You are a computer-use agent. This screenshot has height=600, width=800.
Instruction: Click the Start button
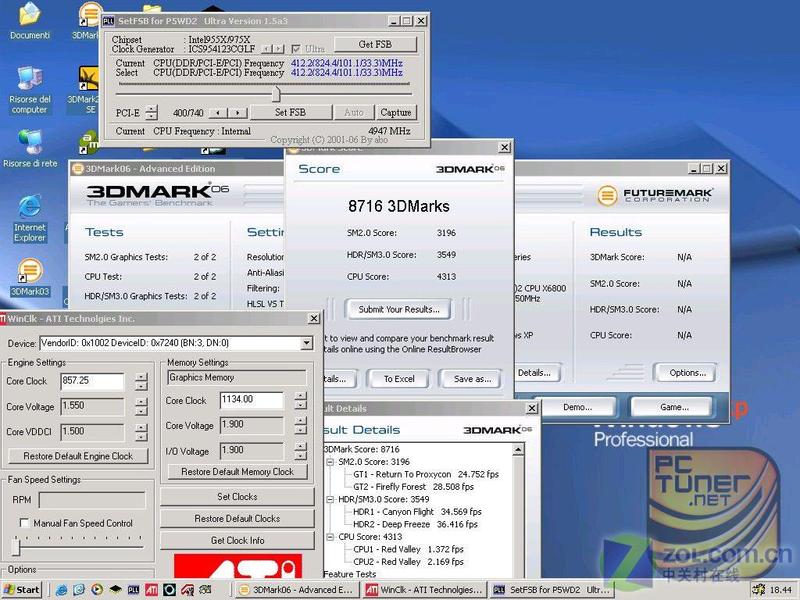(x=21, y=590)
